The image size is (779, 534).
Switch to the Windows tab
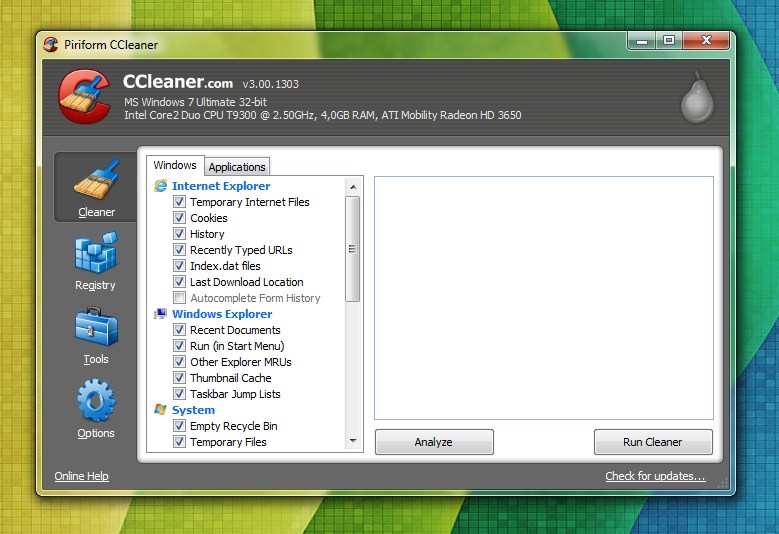[175, 165]
